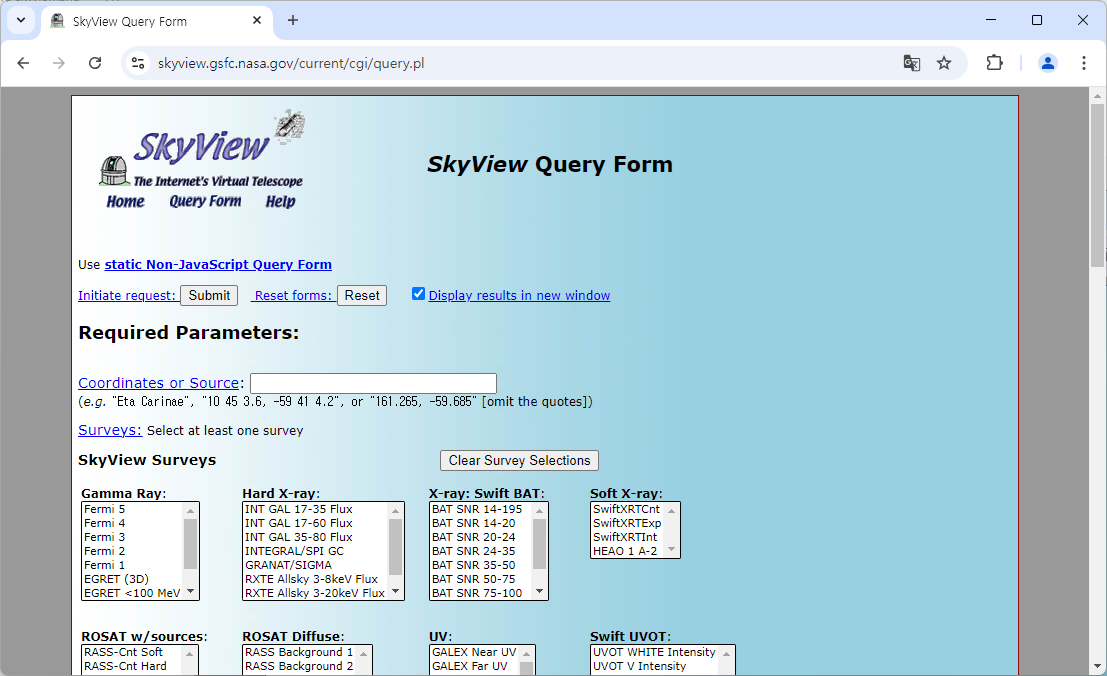Submit the query form

(209, 296)
